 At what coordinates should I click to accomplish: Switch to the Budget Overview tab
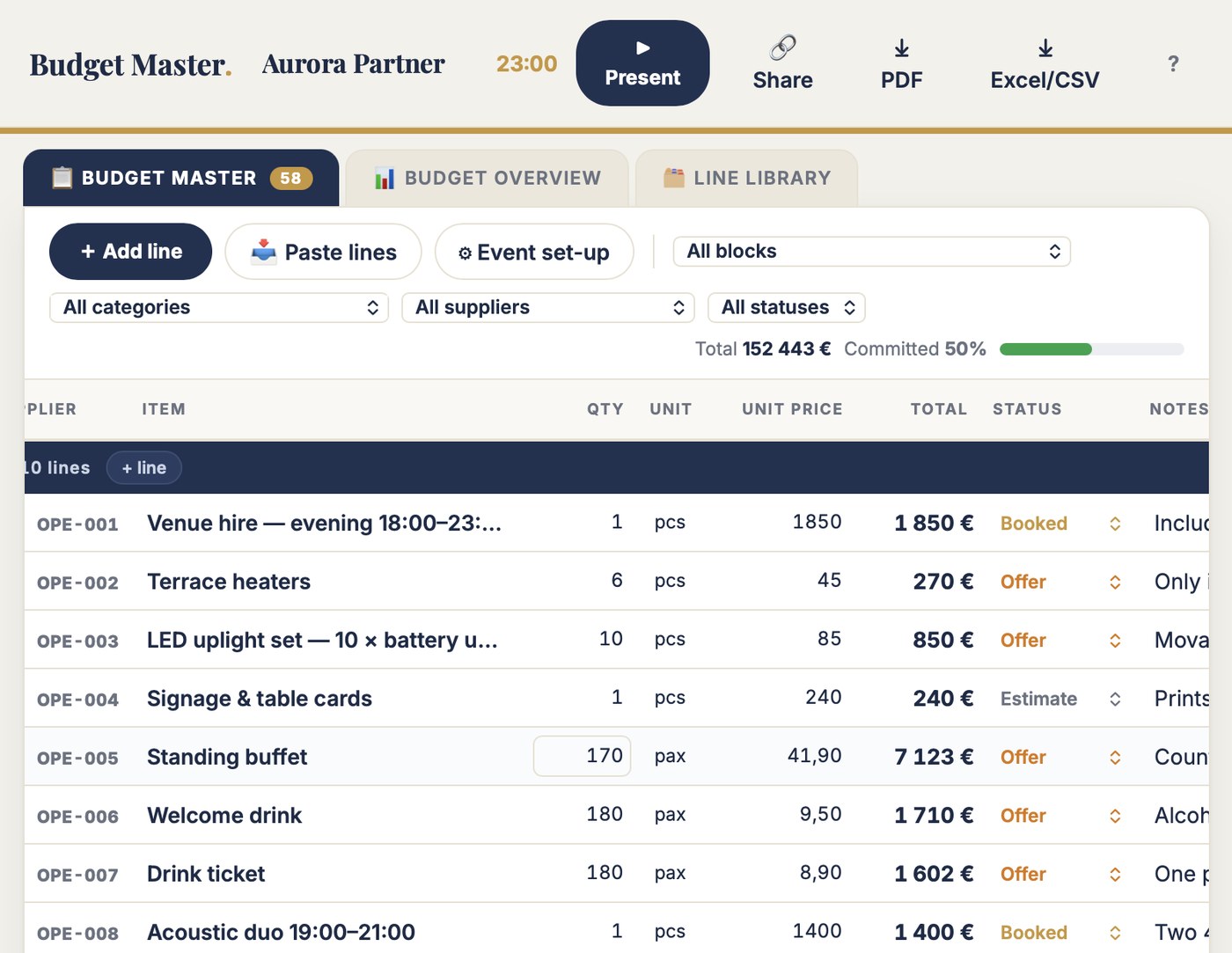coord(488,178)
